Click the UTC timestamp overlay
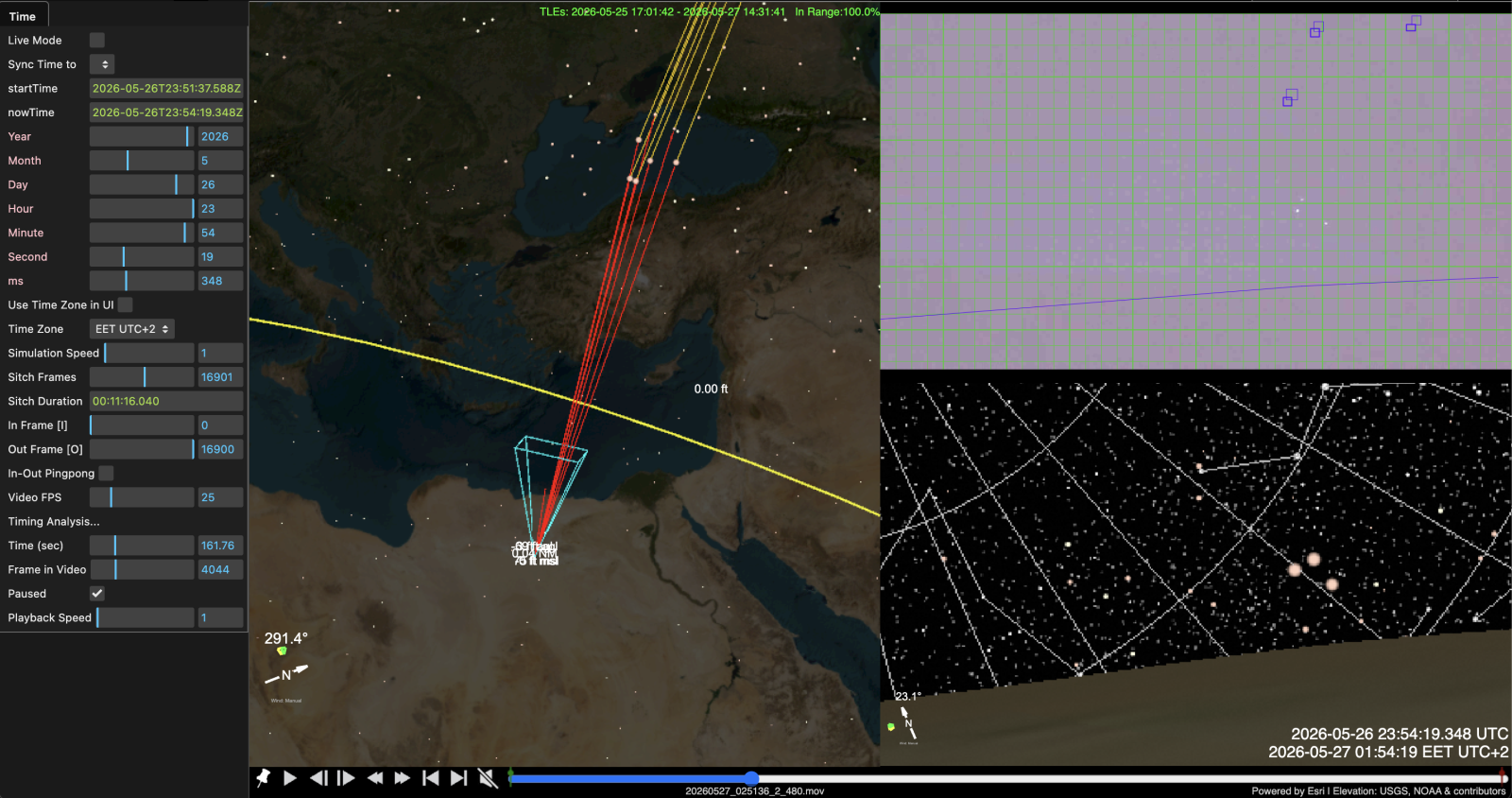The image size is (1512, 798). pyautogui.click(x=1400, y=734)
